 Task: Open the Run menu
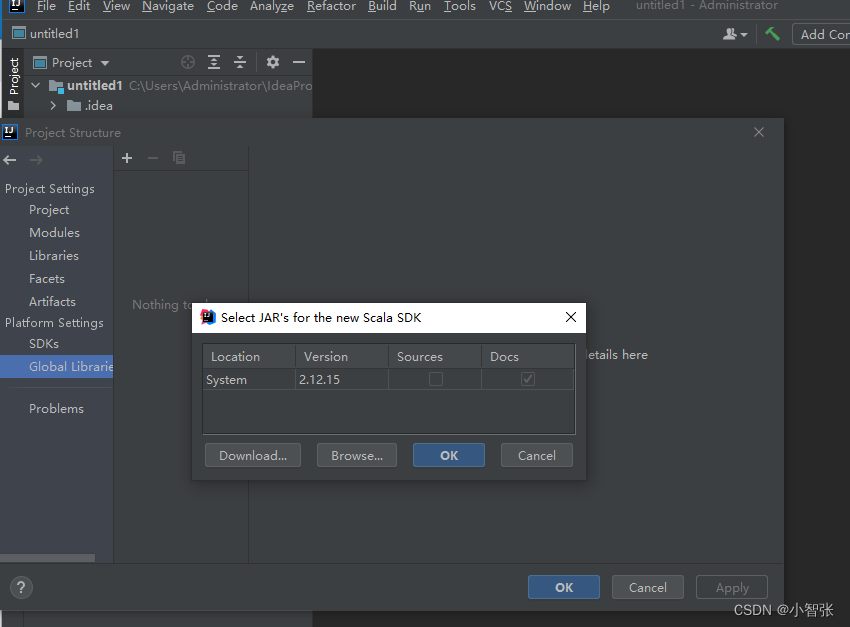pos(420,7)
